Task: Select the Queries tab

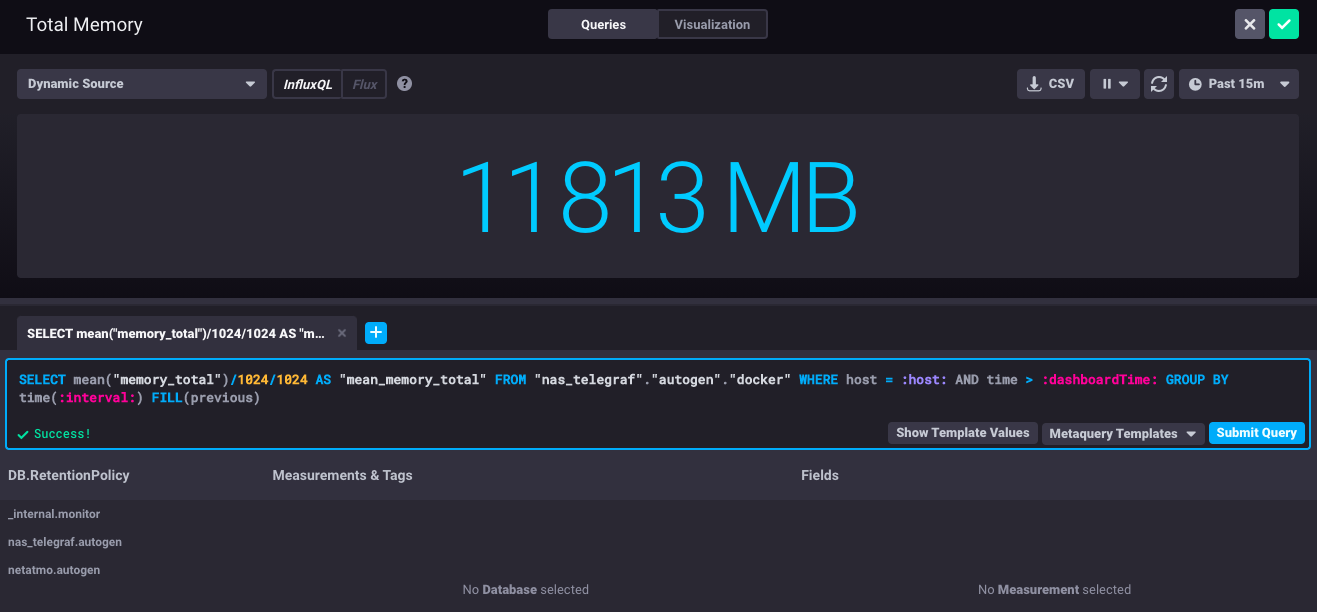Action: [603, 24]
